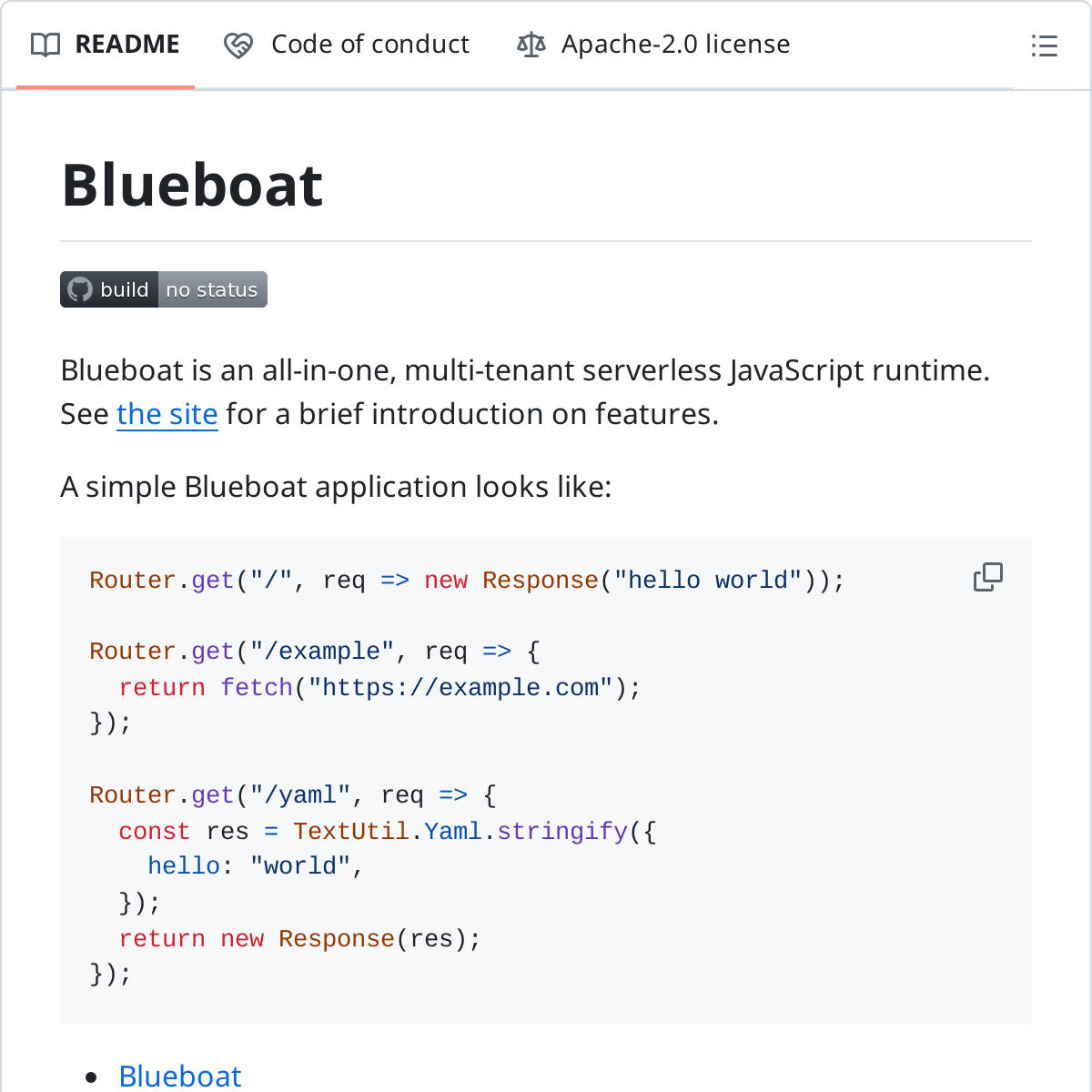Screen dimensions: 1092x1092
Task: Click the "hello world" string in the code
Action: pyautogui.click(x=707, y=581)
